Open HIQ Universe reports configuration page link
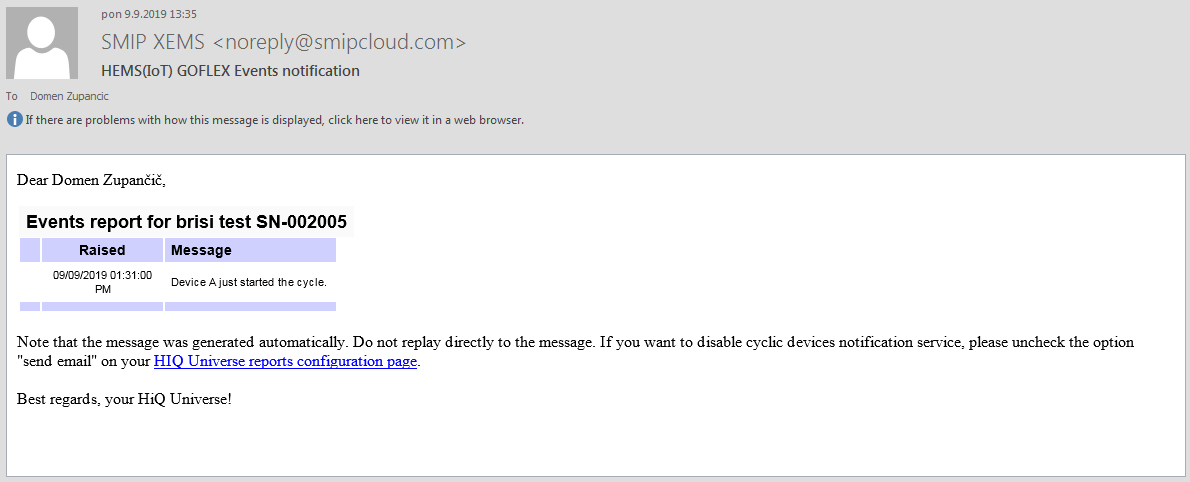 tap(285, 362)
